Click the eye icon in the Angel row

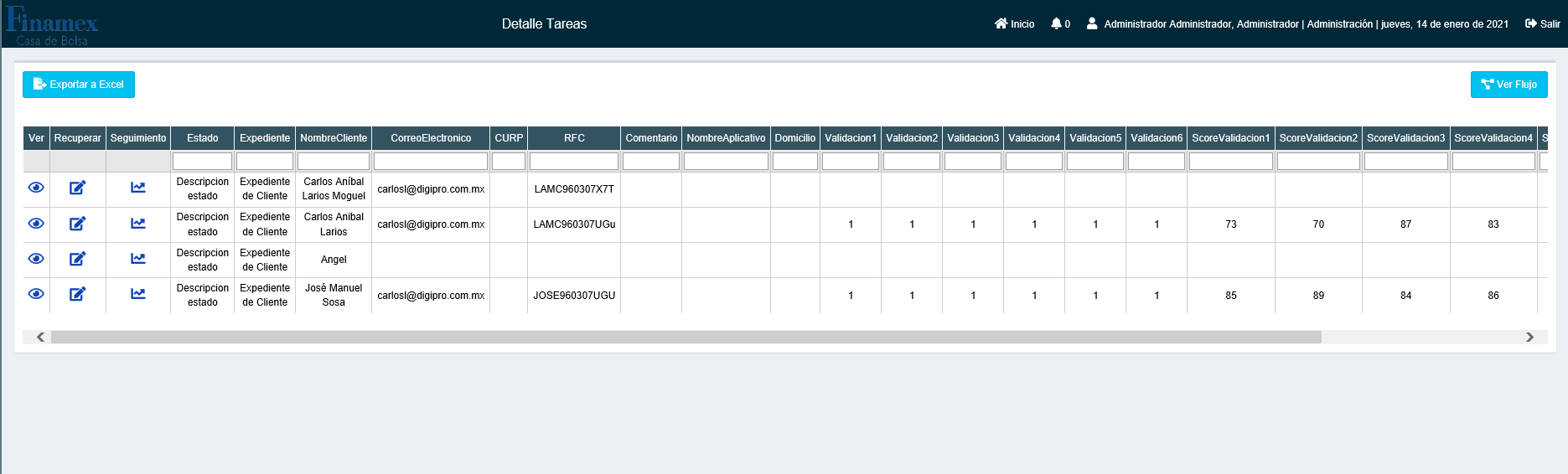pos(36,259)
